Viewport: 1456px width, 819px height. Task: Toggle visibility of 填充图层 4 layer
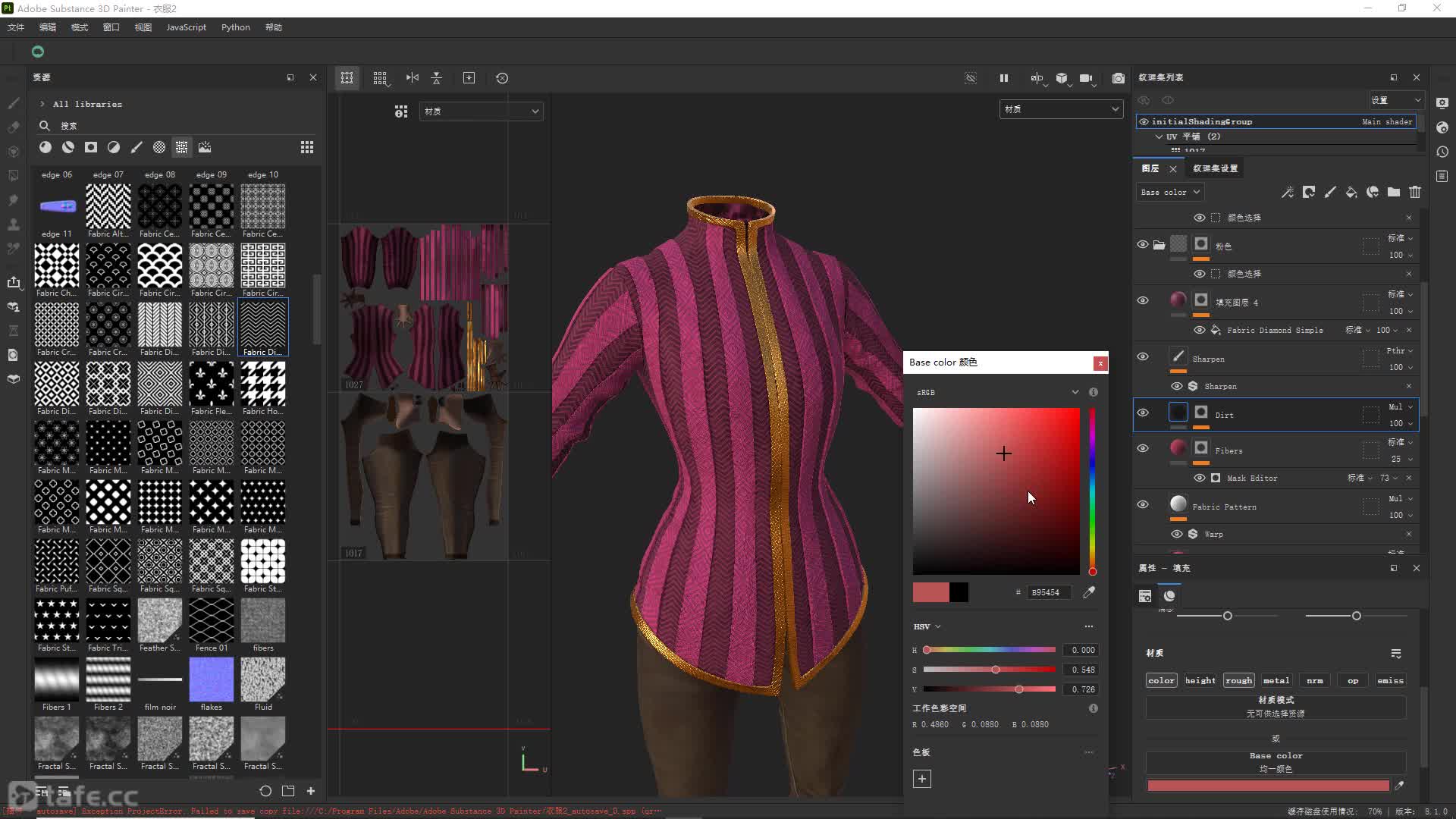point(1143,300)
